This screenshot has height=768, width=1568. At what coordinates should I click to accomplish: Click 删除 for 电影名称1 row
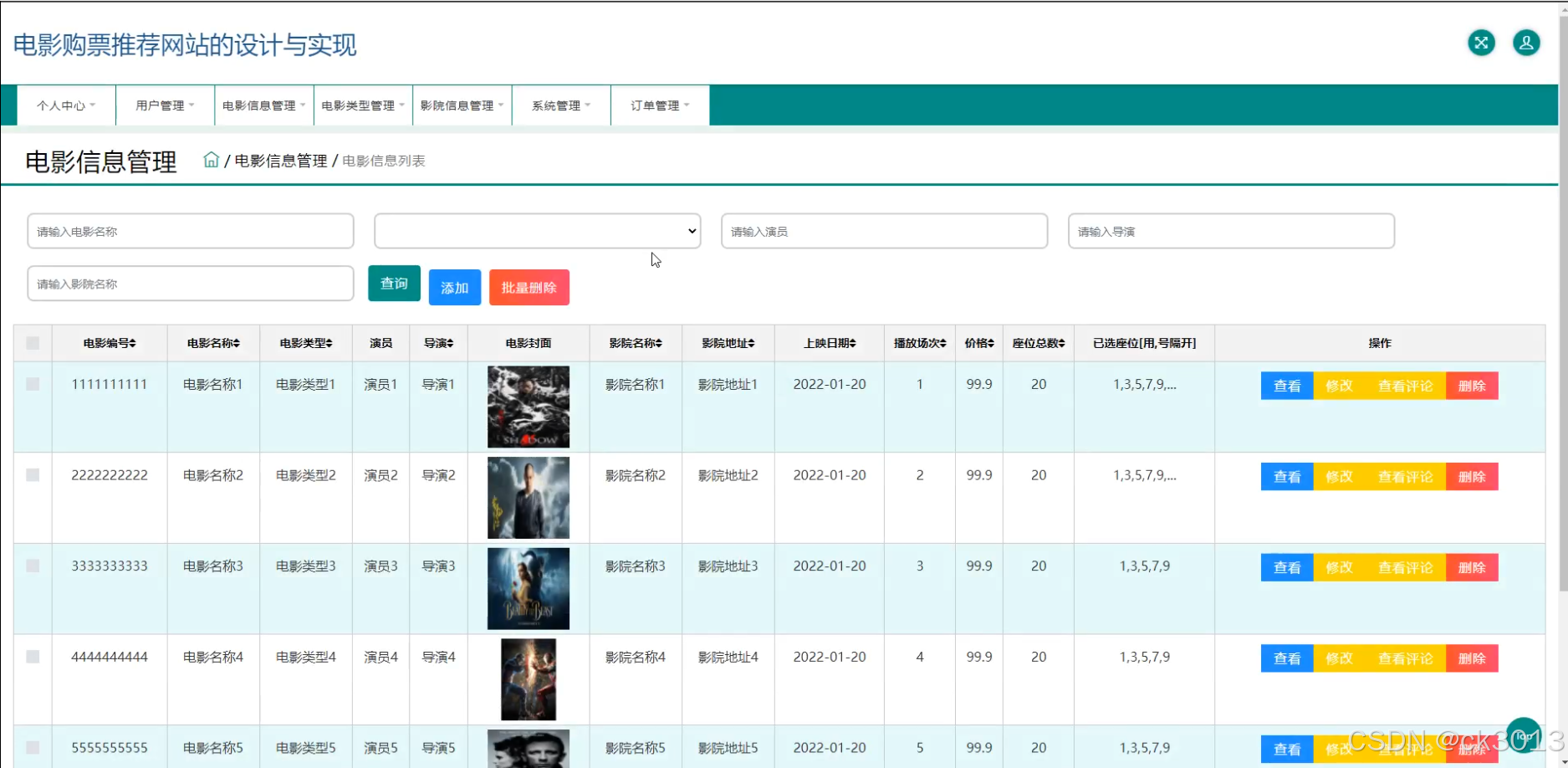point(1472,386)
